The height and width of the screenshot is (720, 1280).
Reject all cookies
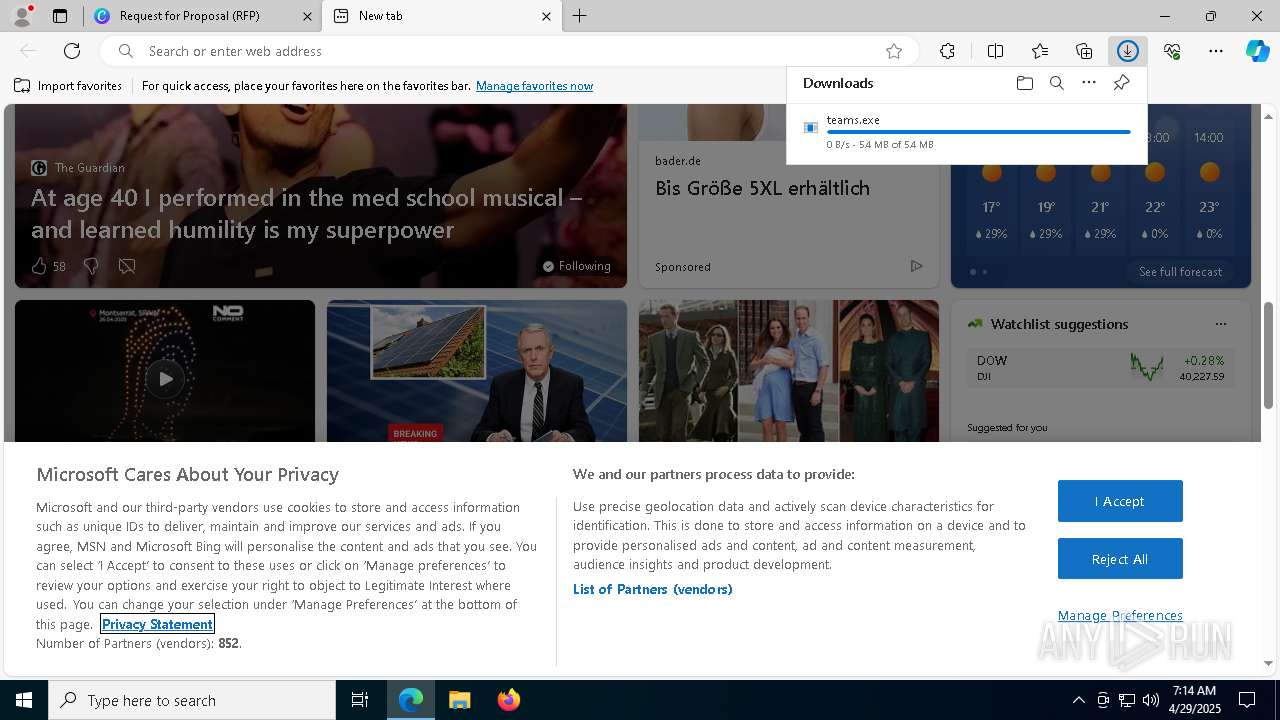[1120, 559]
